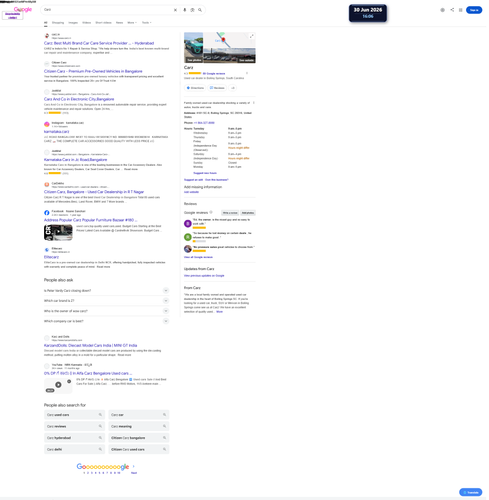Click the Translate button at bottom right

[471, 492]
